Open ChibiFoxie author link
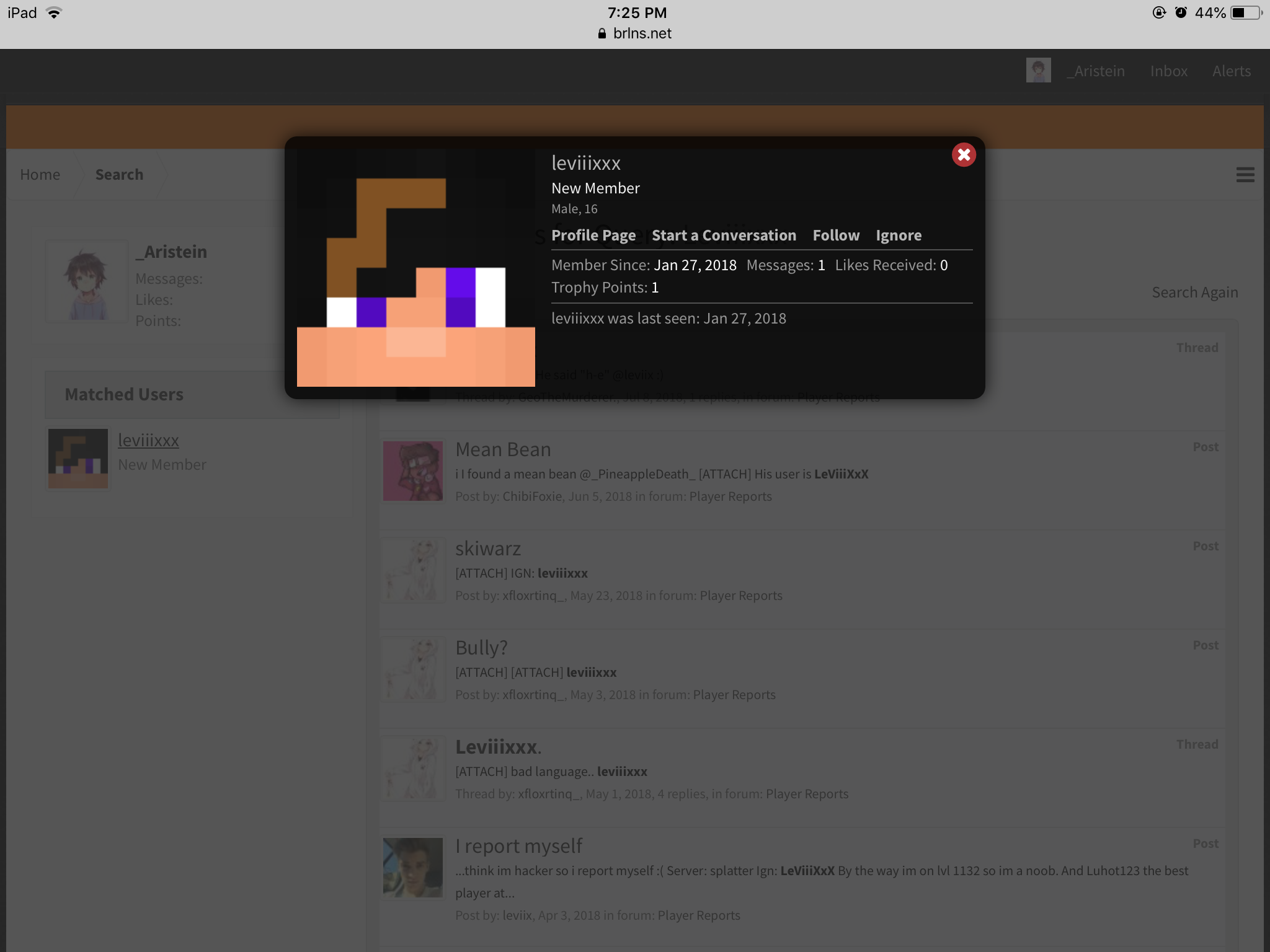Image resolution: width=1270 pixels, height=952 pixels. coord(532,496)
